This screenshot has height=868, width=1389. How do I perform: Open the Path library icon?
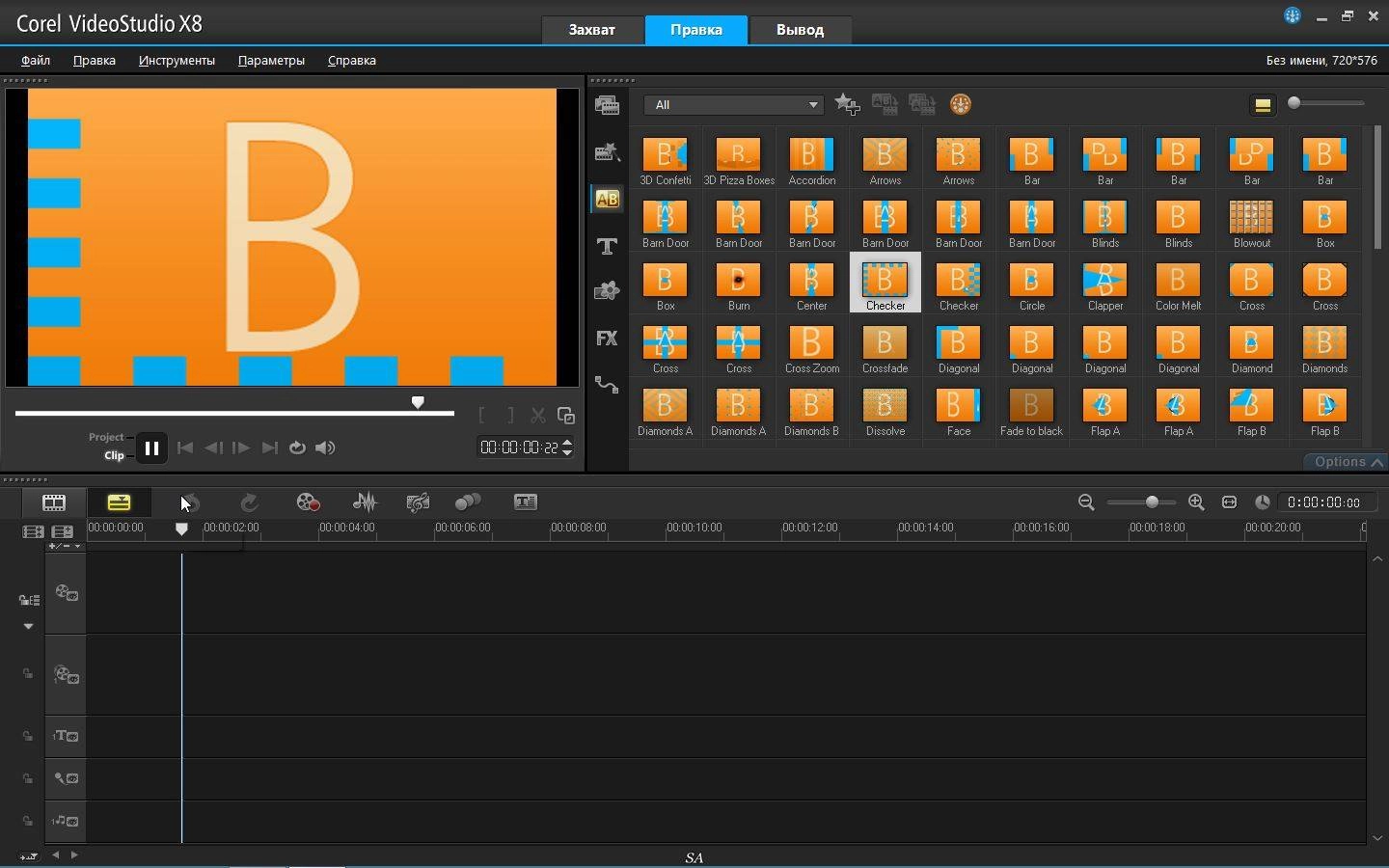pyautogui.click(x=607, y=385)
